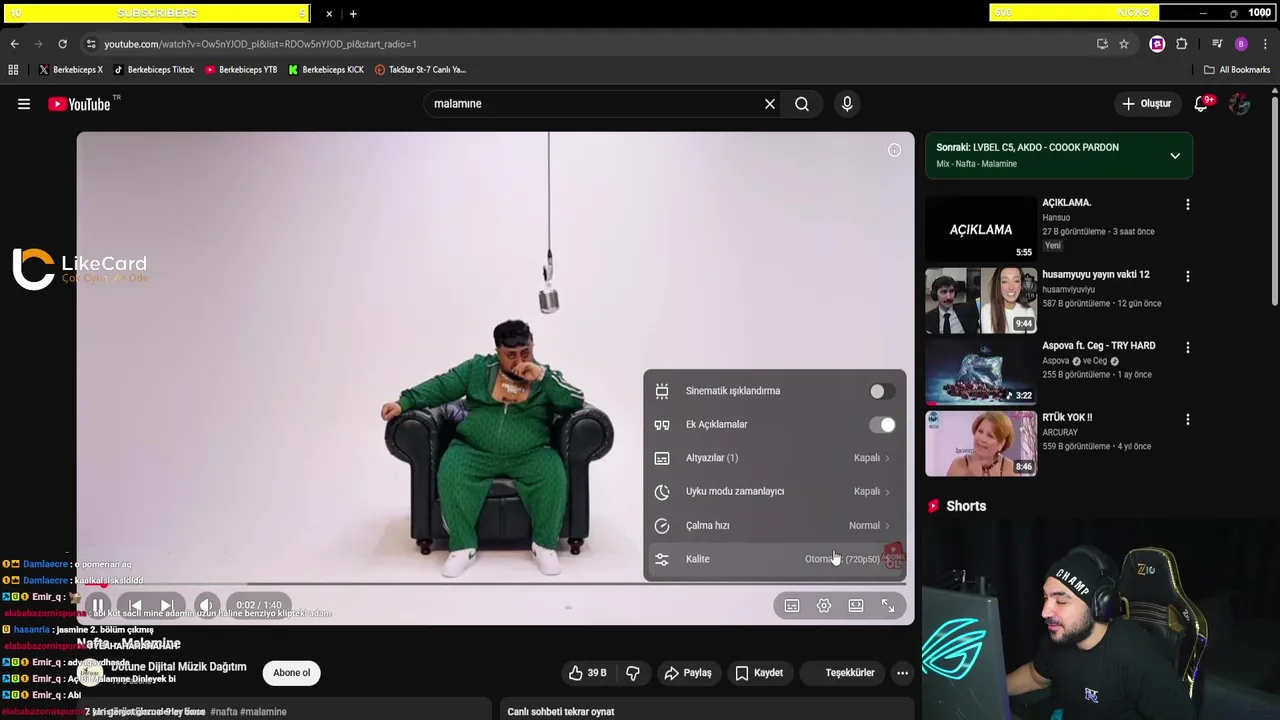Clear the search box with X
Viewport: 1280px width, 720px height.
coord(770,104)
